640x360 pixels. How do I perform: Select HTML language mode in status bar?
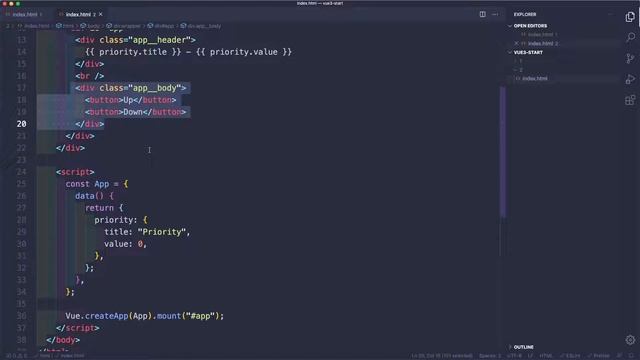tap(546, 356)
